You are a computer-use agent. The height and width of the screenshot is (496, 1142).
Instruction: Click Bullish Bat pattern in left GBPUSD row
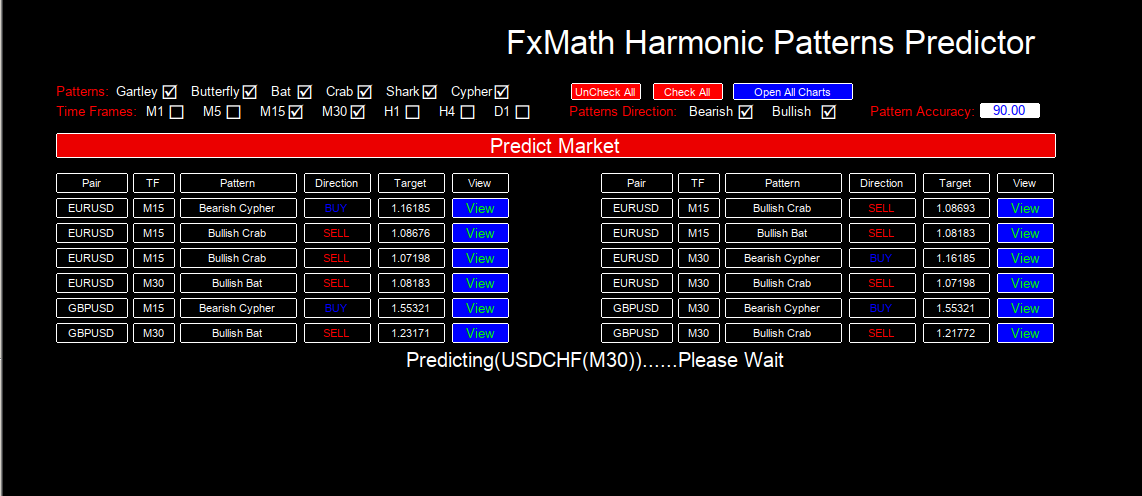click(x=238, y=333)
